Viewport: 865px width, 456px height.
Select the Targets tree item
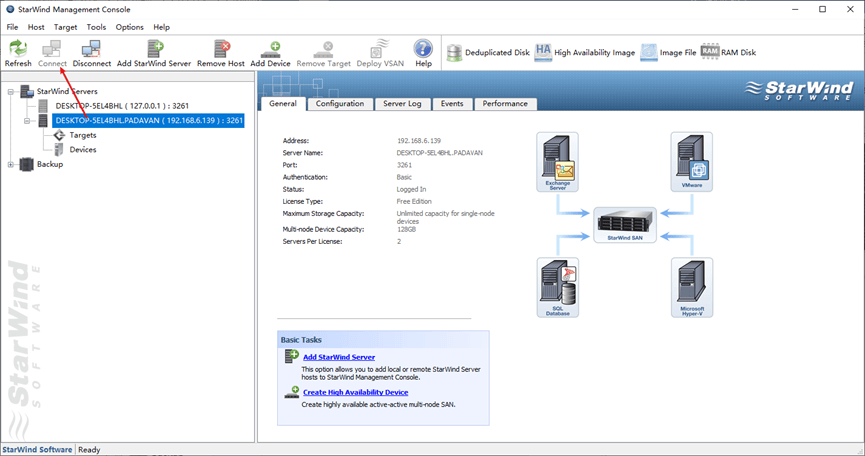(x=83, y=135)
